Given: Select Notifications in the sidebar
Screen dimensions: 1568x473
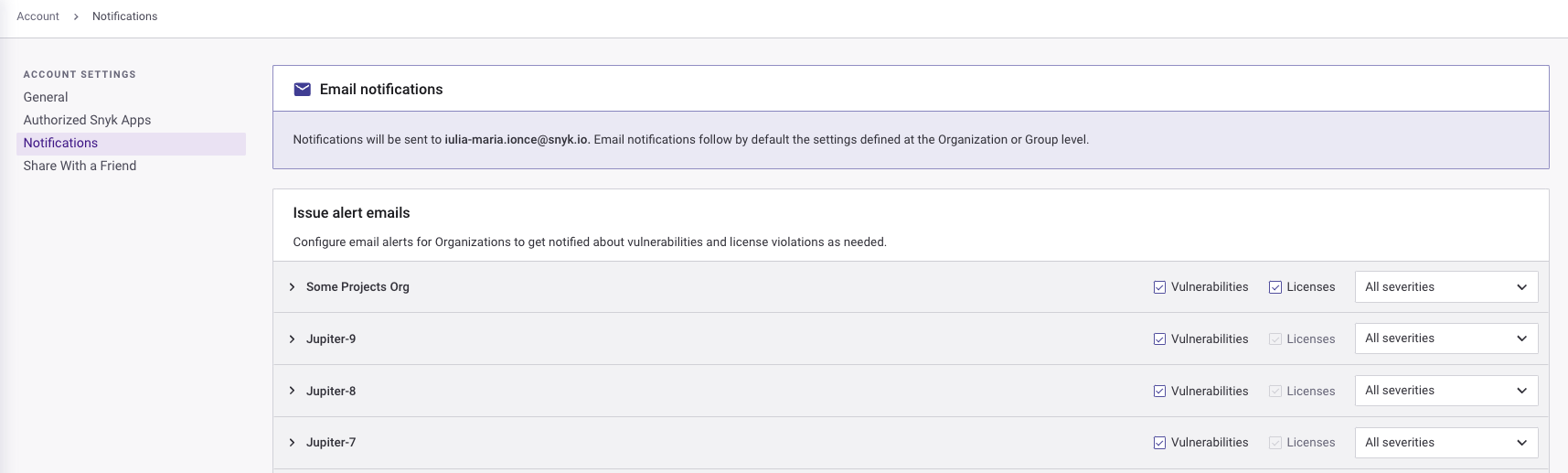Looking at the screenshot, I should click(60, 143).
